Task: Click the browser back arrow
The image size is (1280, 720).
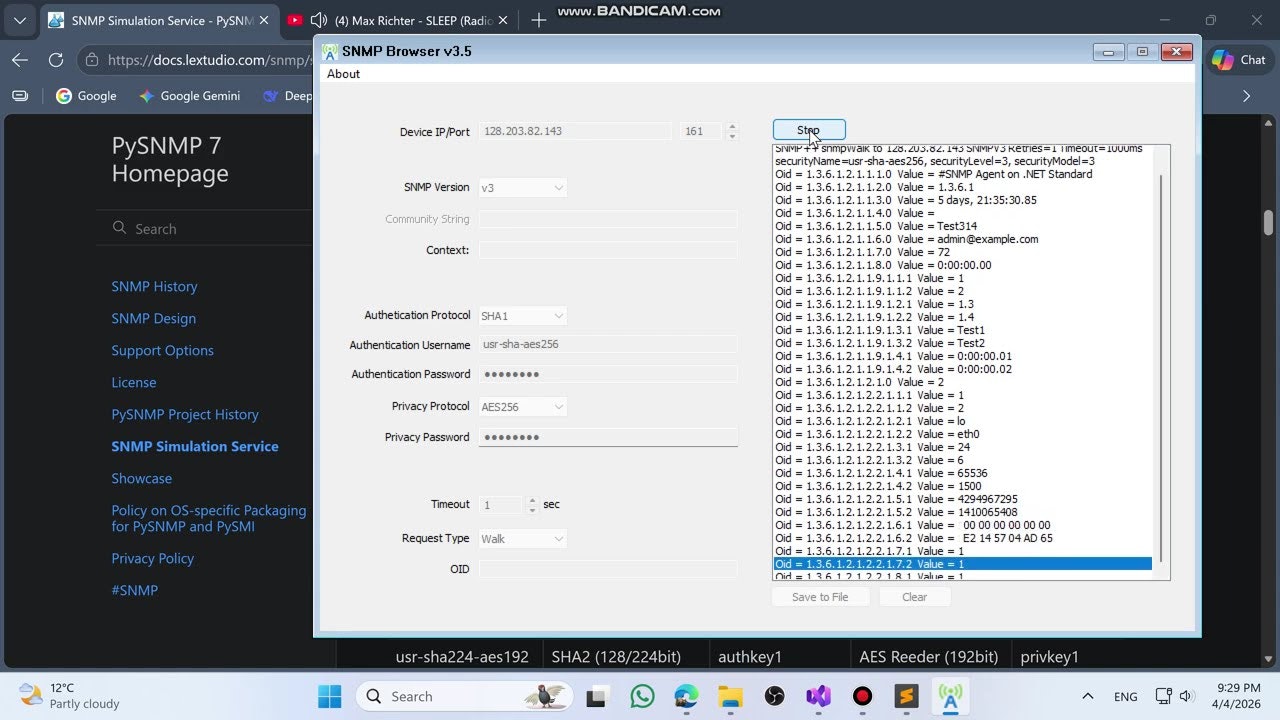Action: pyautogui.click(x=20, y=60)
